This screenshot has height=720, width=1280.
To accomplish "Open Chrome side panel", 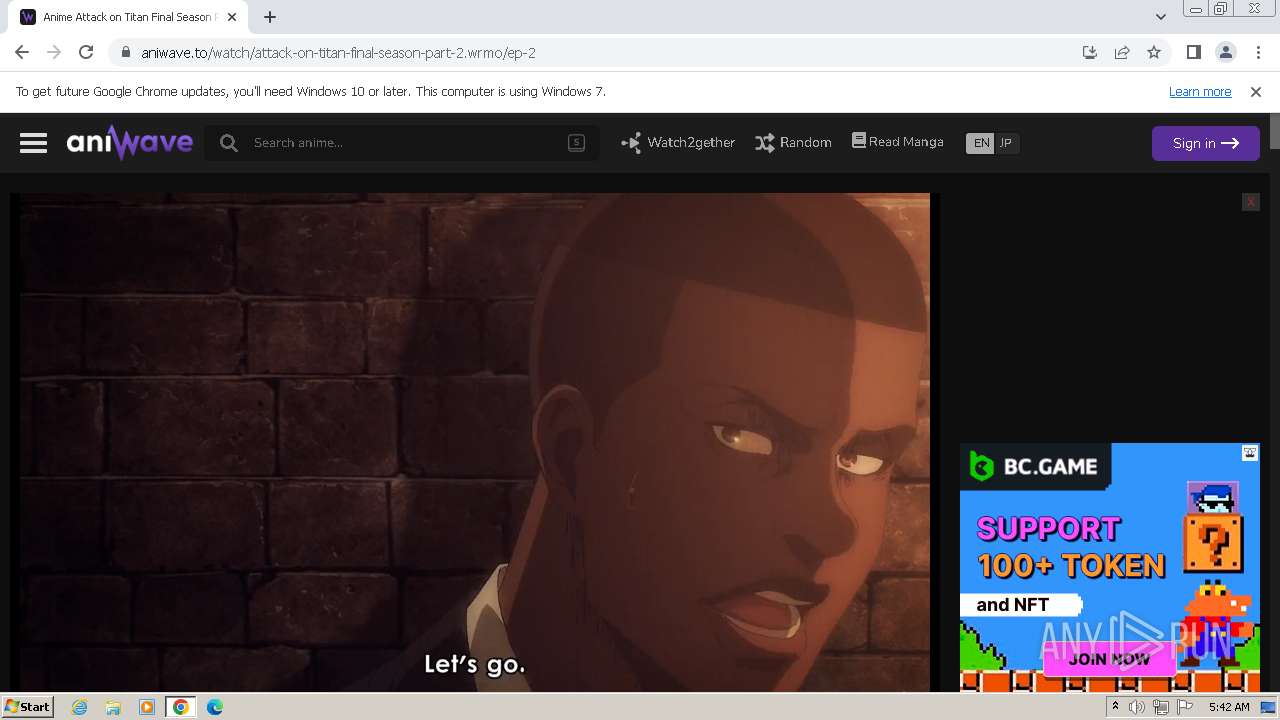I will pos(1193,52).
